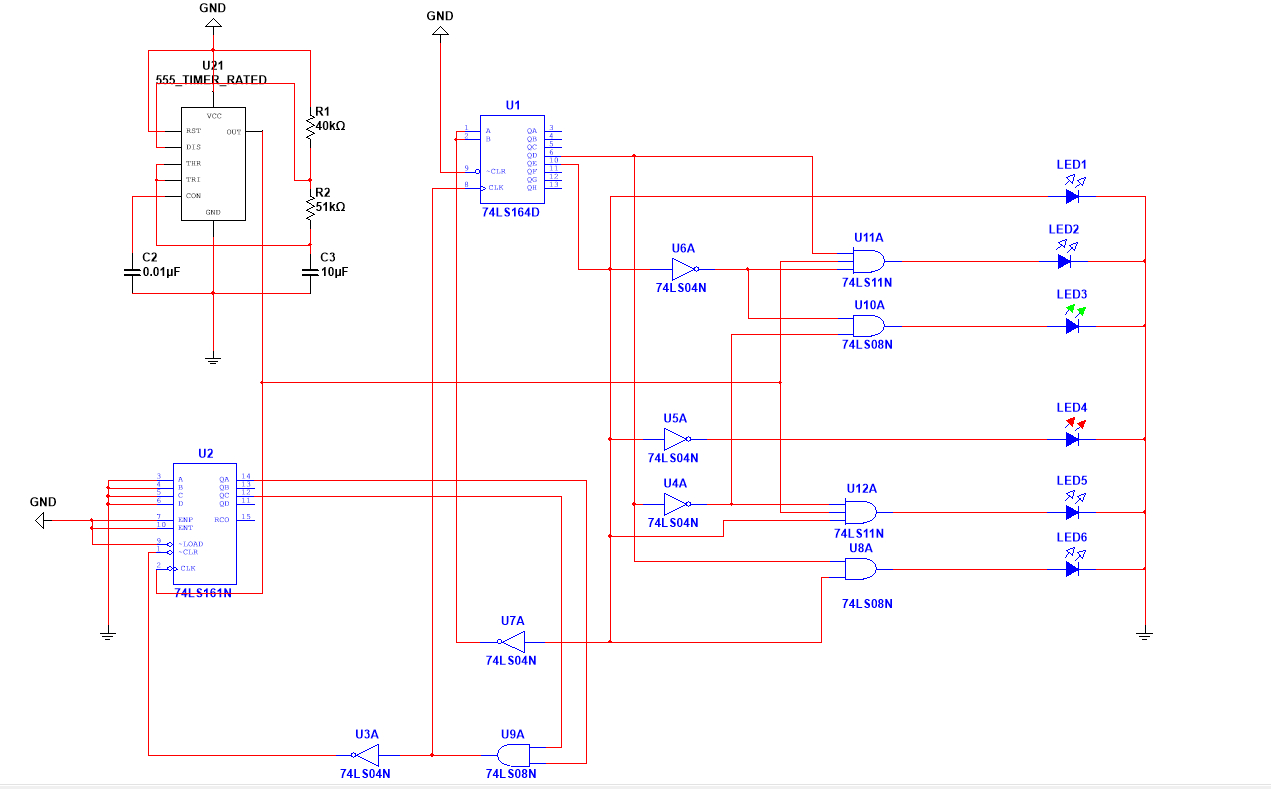Select capacitor C3 symbol, 10µF
Screen dimensions: 1271x789
click(309, 271)
